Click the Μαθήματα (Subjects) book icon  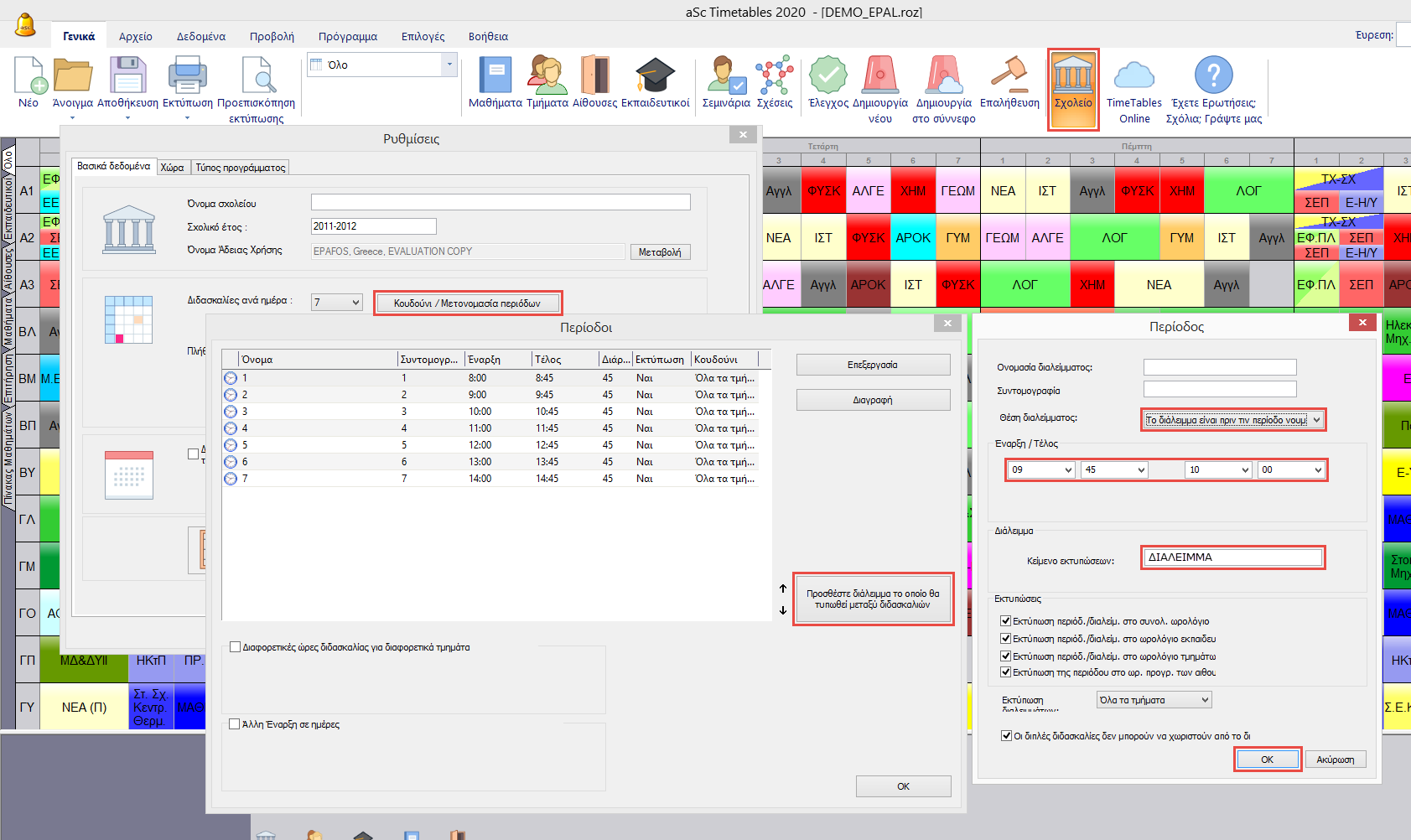495,76
